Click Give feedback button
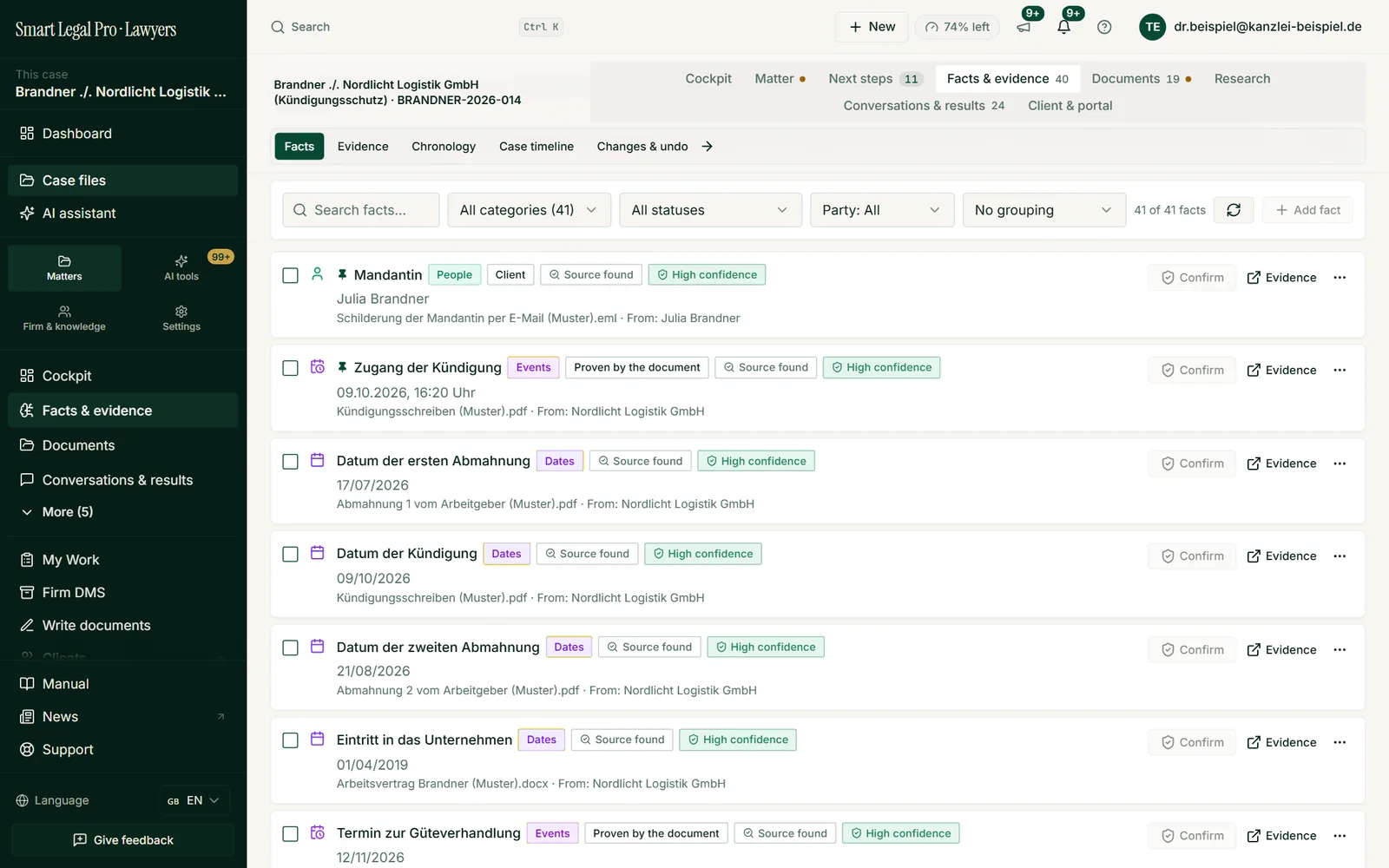 [x=122, y=840]
